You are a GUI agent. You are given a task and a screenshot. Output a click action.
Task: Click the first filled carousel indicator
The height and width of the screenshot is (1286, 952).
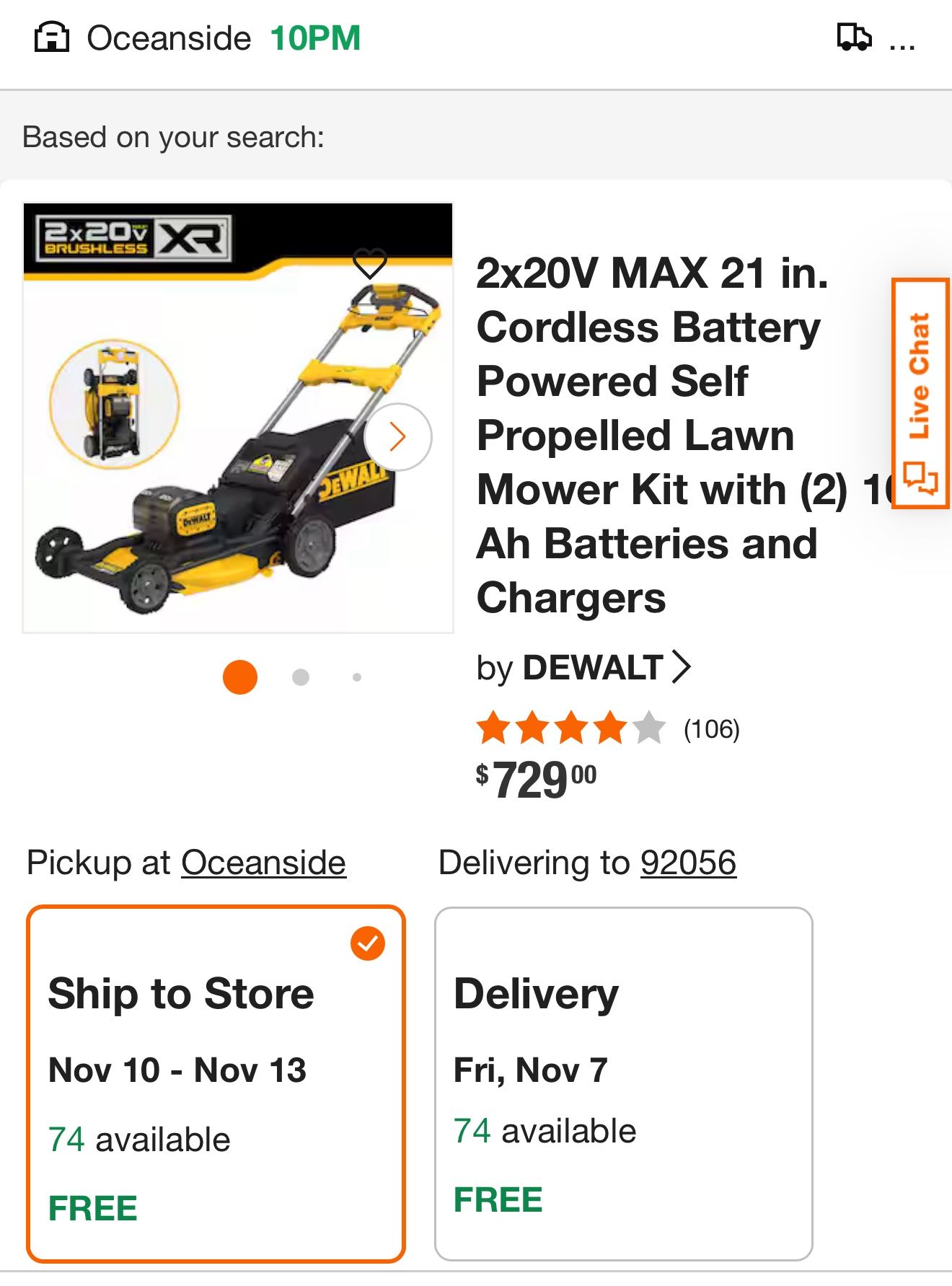point(238,677)
